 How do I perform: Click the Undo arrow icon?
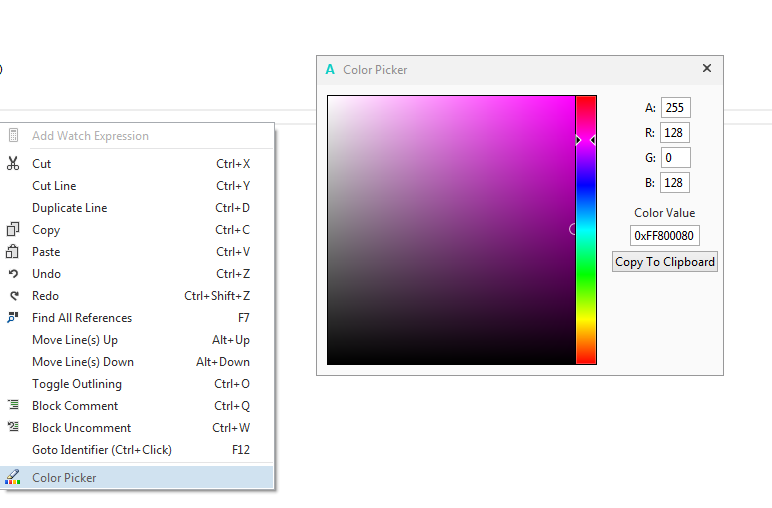point(13,274)
